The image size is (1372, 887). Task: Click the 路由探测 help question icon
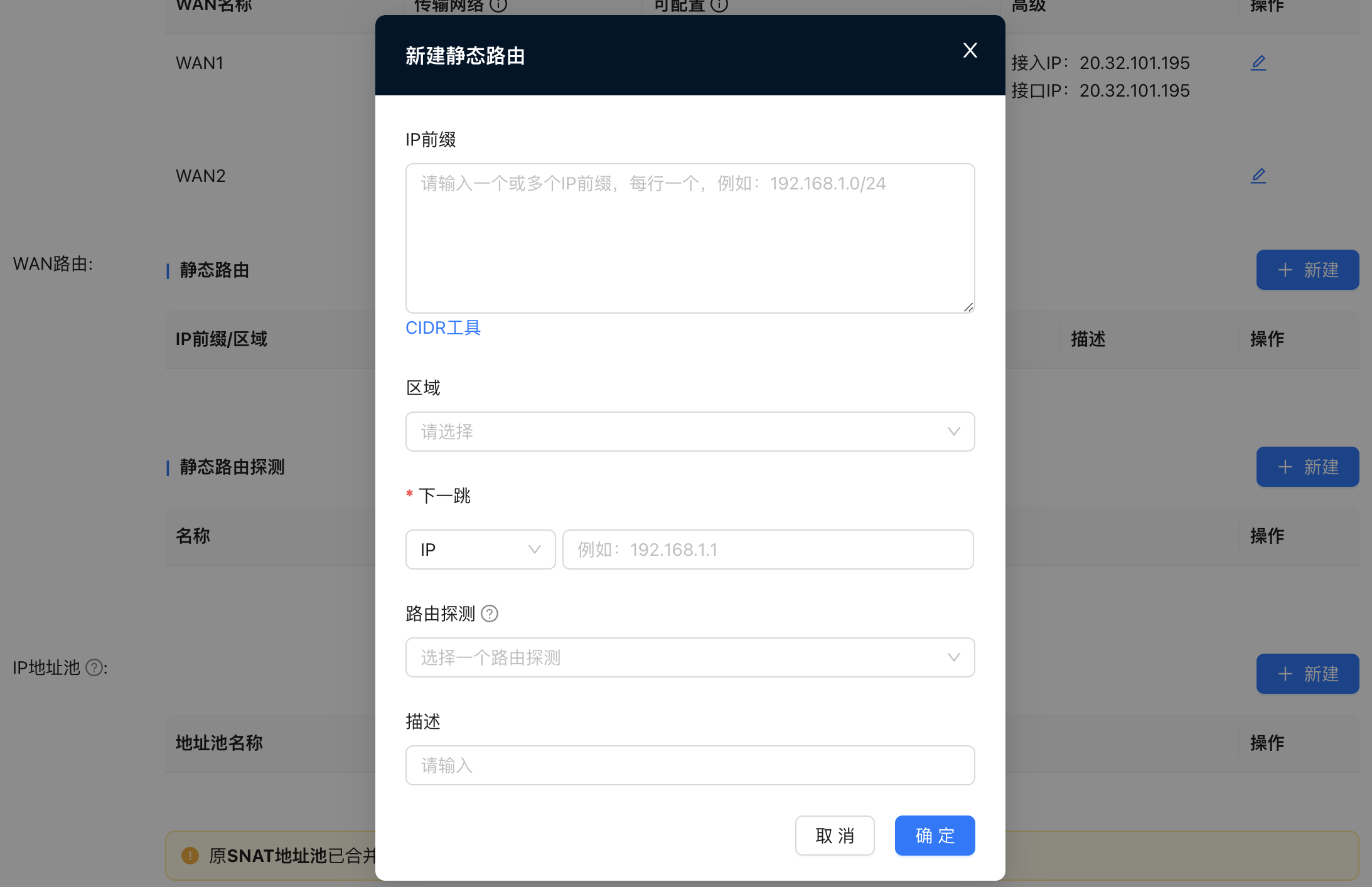[490, 613]
